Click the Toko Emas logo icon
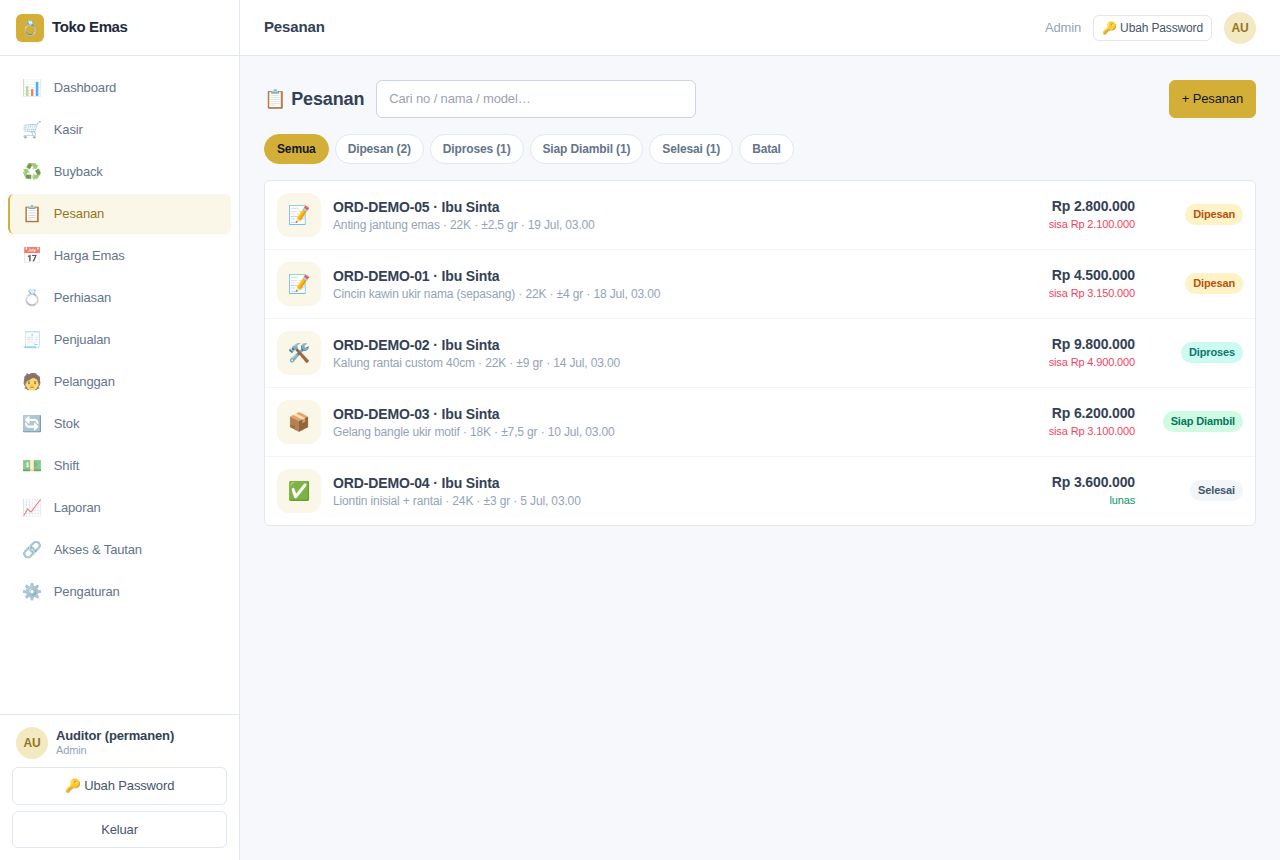This screenshot has height=860, width=1280. 30,28
